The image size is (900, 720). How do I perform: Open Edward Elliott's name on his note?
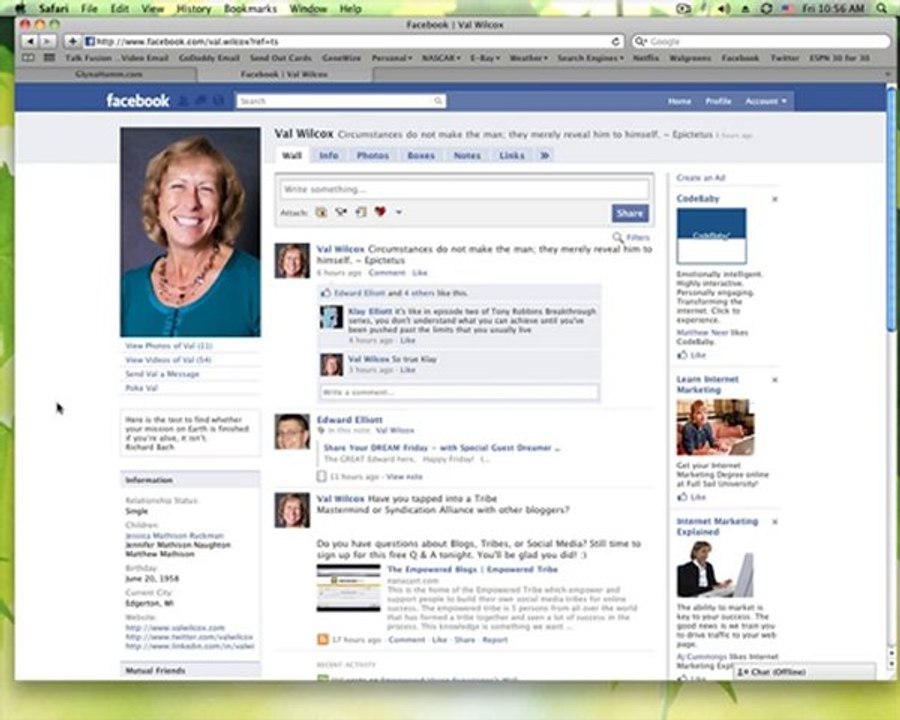point(350,420)
